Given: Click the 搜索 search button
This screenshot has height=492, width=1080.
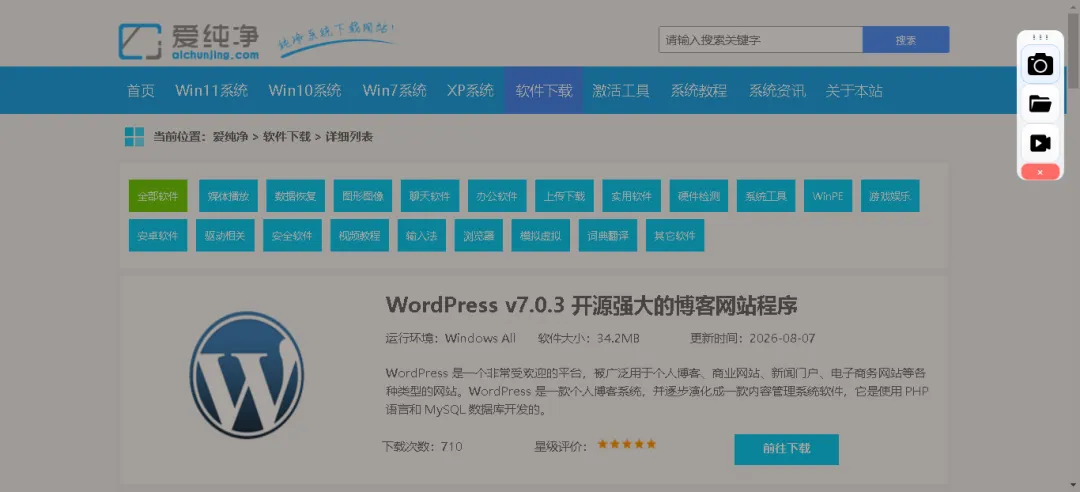Looking at the screenshot, I should 906,40.
